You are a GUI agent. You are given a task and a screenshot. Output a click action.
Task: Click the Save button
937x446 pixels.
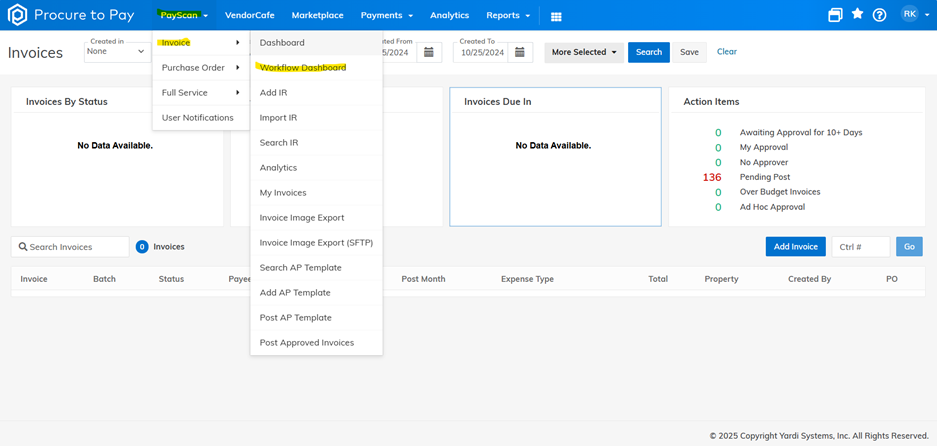(x=689, y=53)
